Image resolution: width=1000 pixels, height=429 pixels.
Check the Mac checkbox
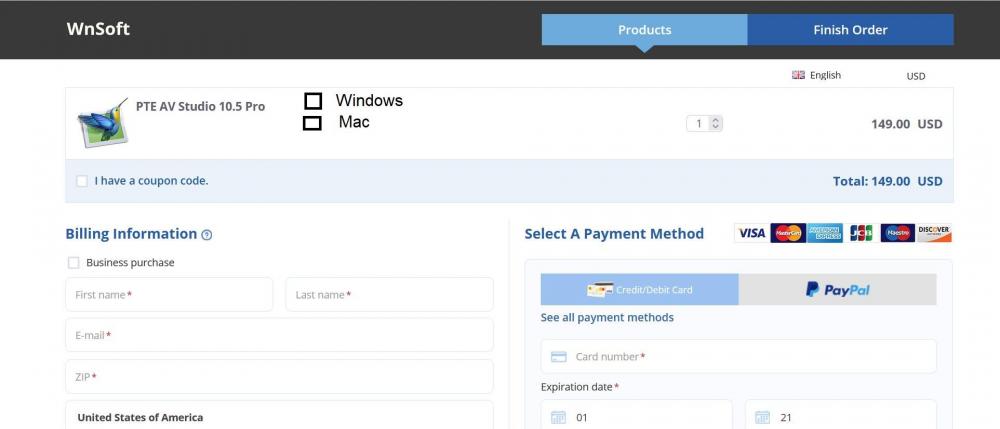tap(312, 123)
